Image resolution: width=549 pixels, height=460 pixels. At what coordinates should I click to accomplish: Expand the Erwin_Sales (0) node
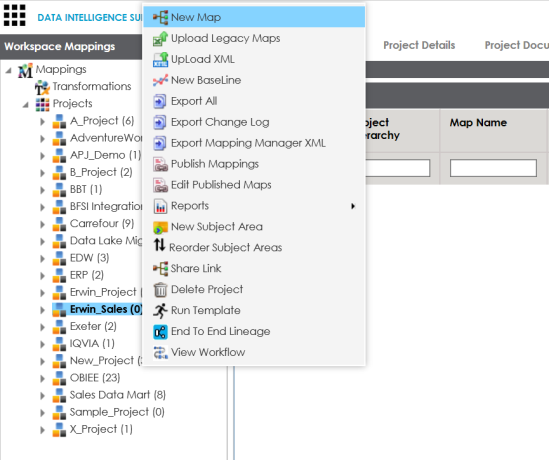click(x=42, y=310)
